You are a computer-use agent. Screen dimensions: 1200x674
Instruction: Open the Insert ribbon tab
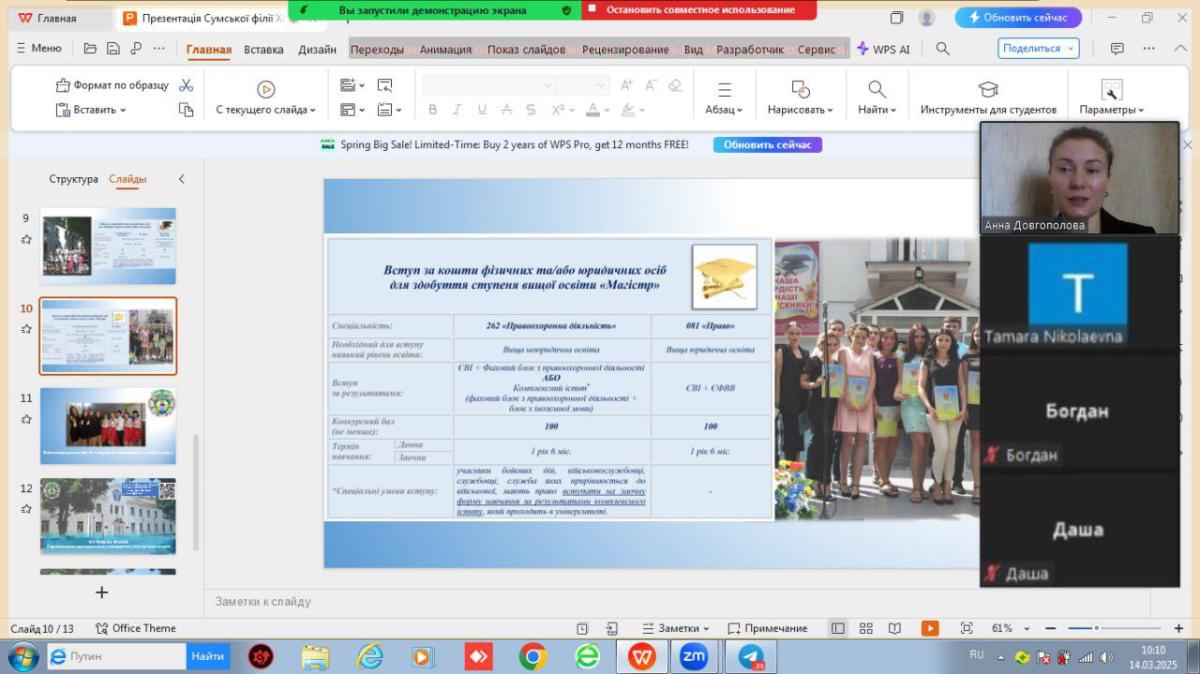click(263, 49)
